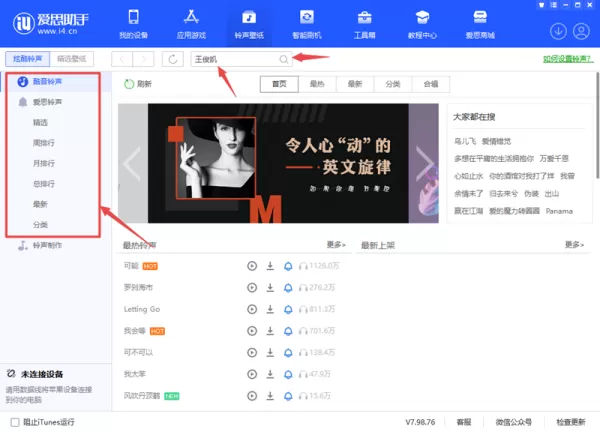600x432 pixels.
Task: Click the bell icon for 我会等
Action: 288,331
